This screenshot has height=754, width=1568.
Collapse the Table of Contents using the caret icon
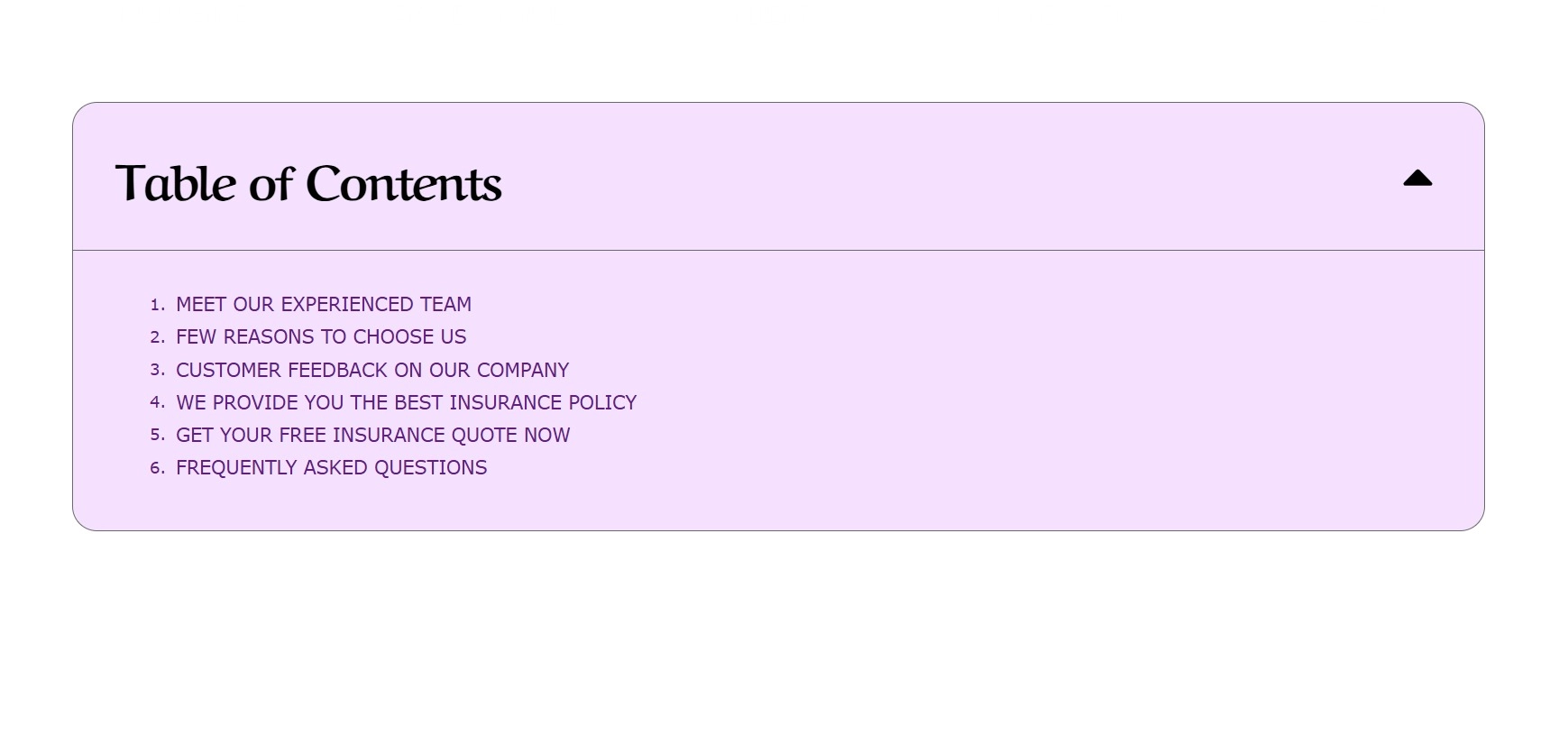click(1417, 179)
